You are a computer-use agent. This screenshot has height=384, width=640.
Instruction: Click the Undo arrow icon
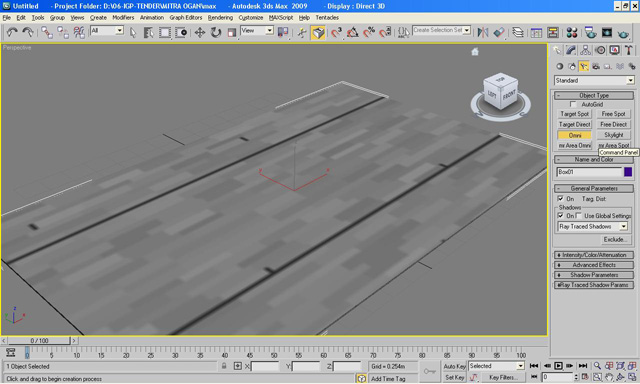pos(12,32)
